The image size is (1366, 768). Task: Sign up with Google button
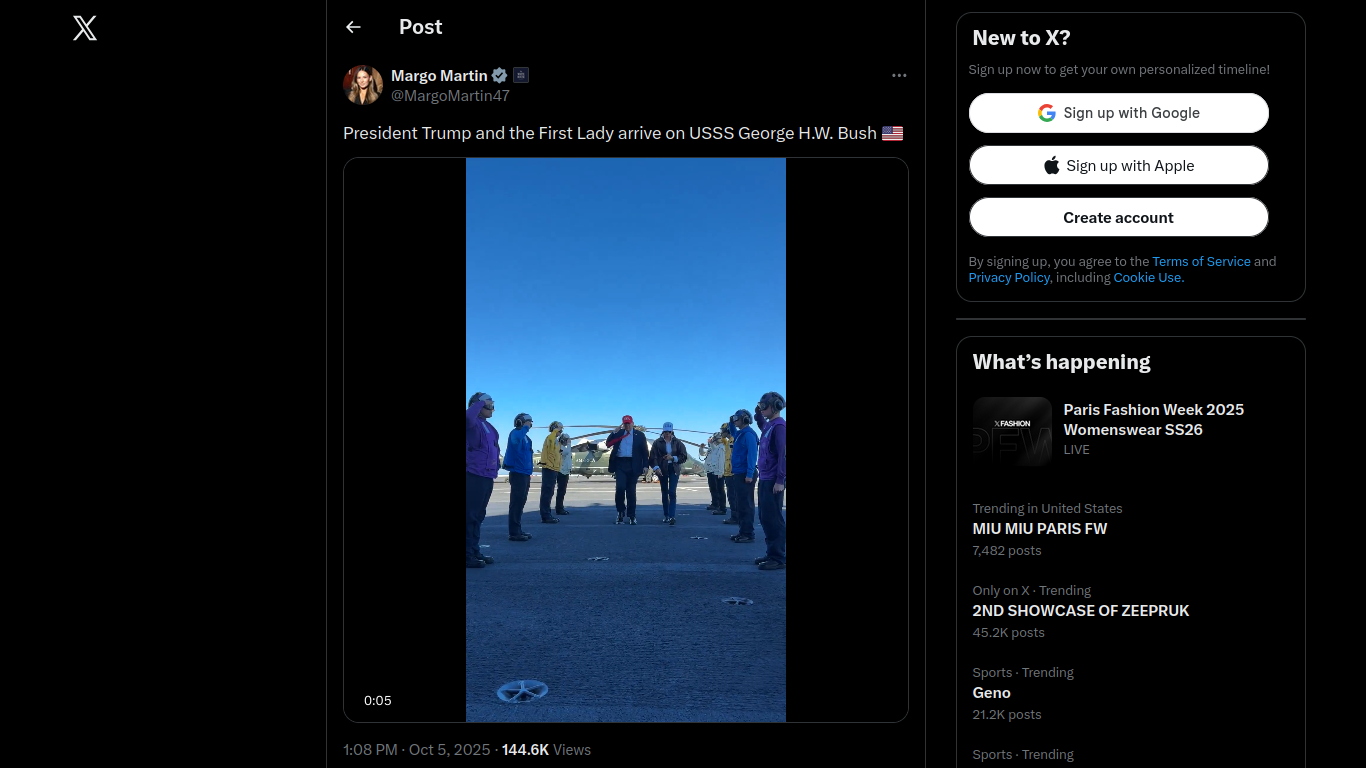point(1118,113)
